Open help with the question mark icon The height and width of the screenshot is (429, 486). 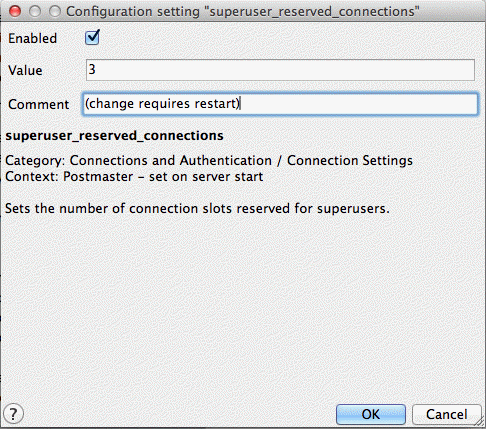pyautogui.click(x=13, y=414)
